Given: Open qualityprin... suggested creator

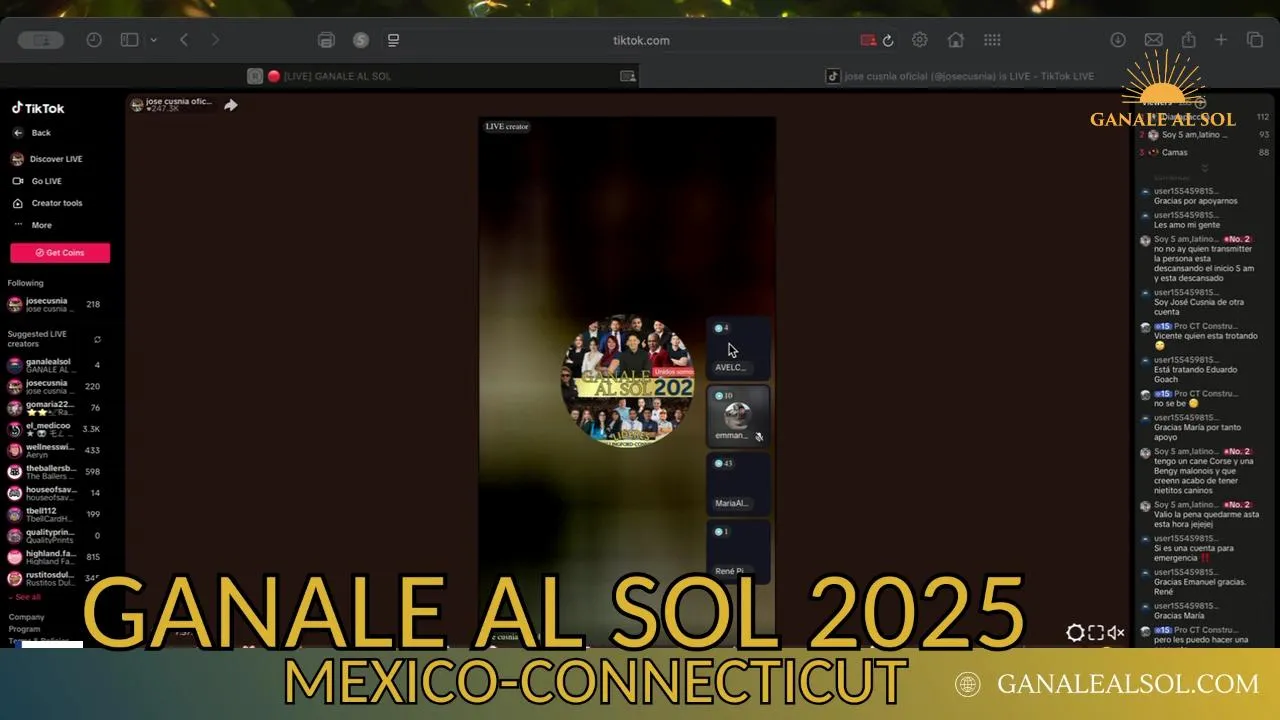Looking at the screenshot, I should pyautogui.click(x=55, y=536).
